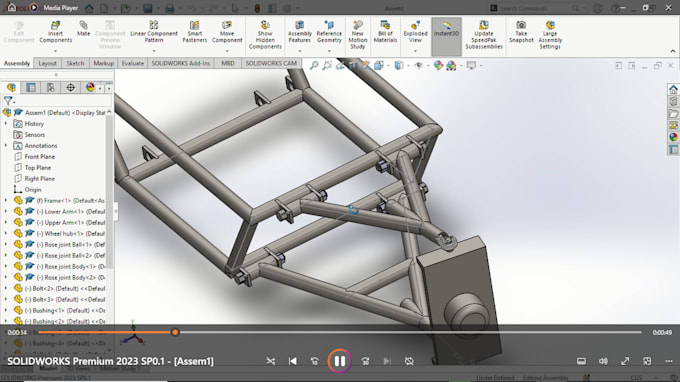Open Exploded View dropdown arrow
680x382 pixels.
(415, 50)
